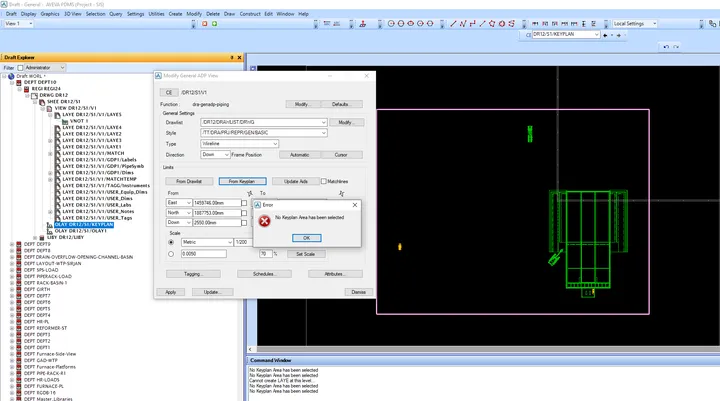Click OK in the Error dialog

point(307,238)
